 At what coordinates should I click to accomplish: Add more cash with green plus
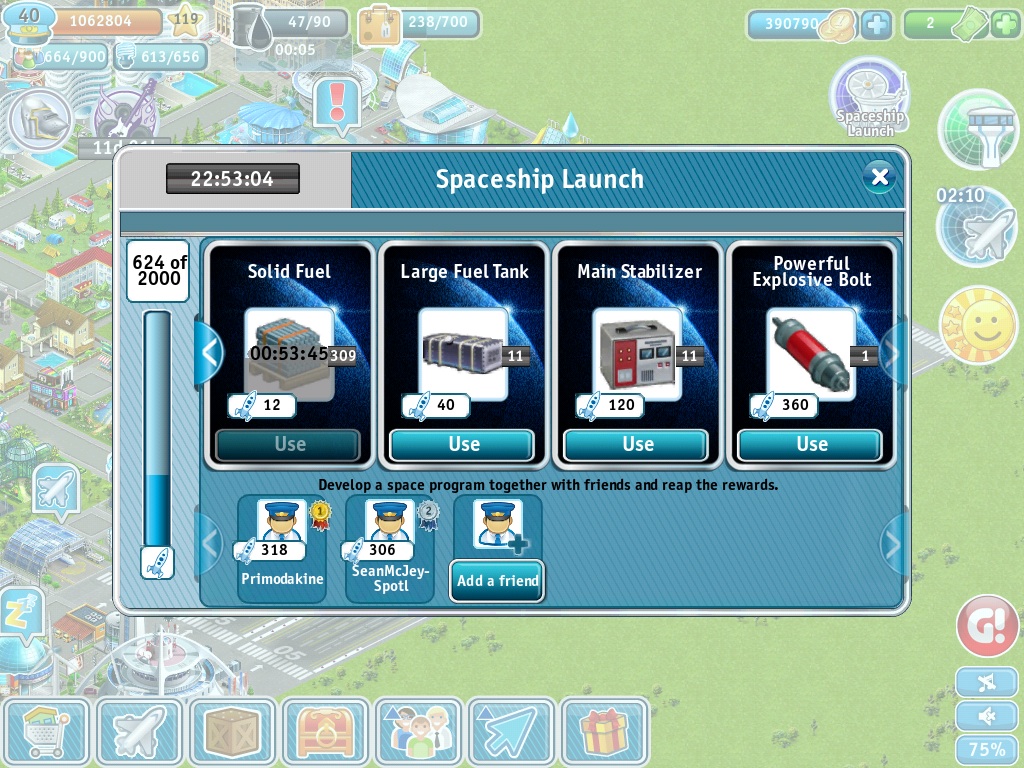pyautogui.click(x=1006, y=24)
